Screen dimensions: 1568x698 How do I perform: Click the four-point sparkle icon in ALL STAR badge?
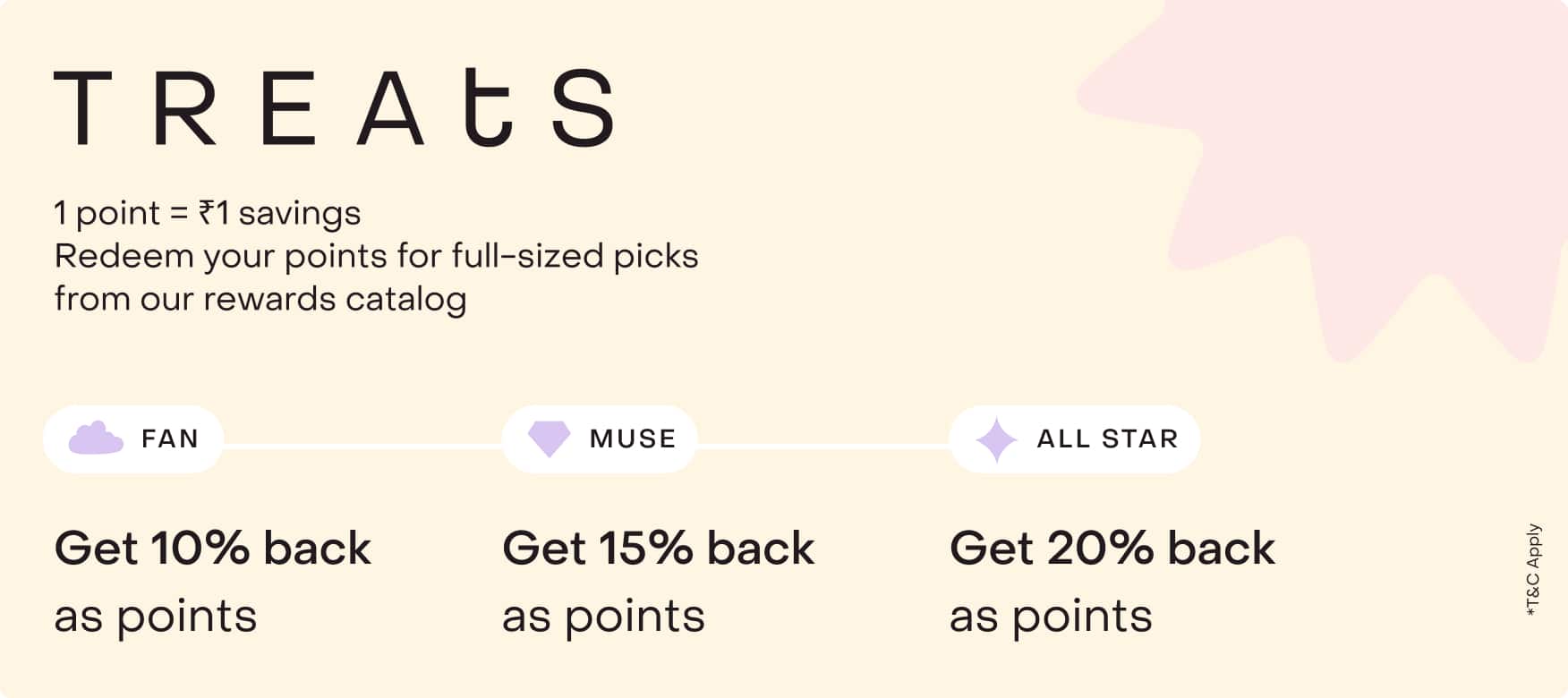(996, 439)
